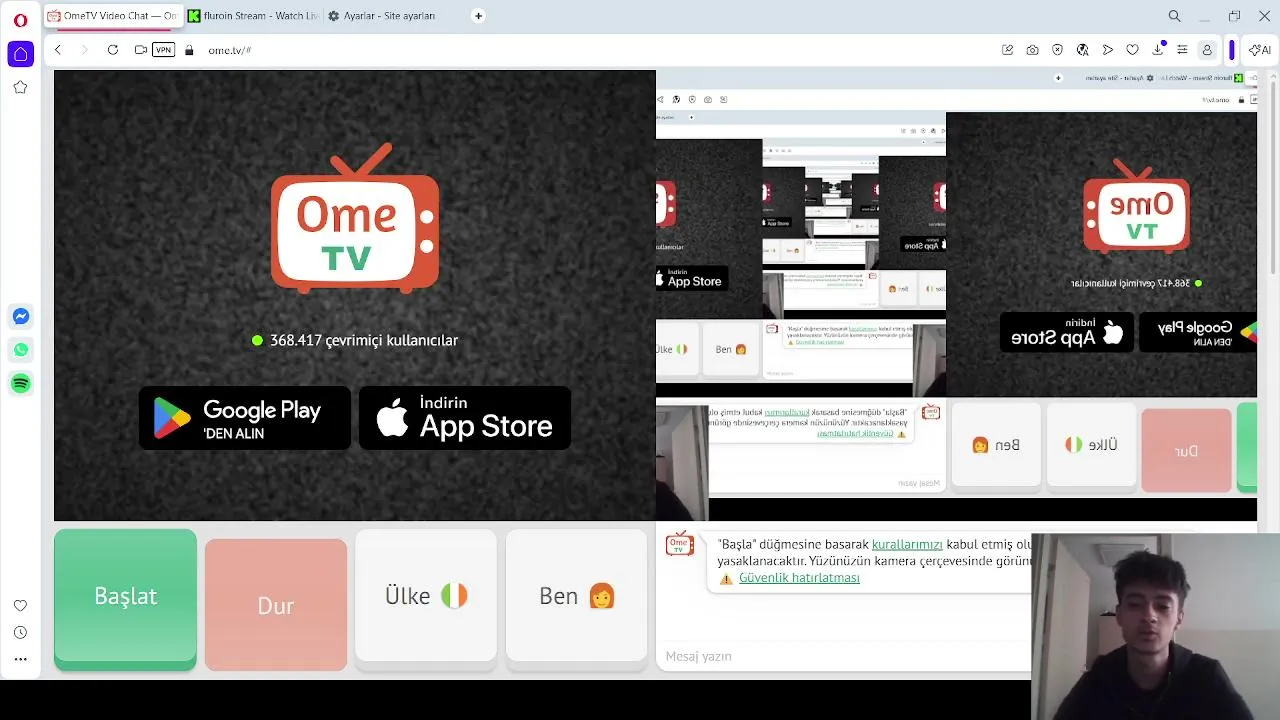
Task: Click the İndirin App Store badge
Action: 465,418
